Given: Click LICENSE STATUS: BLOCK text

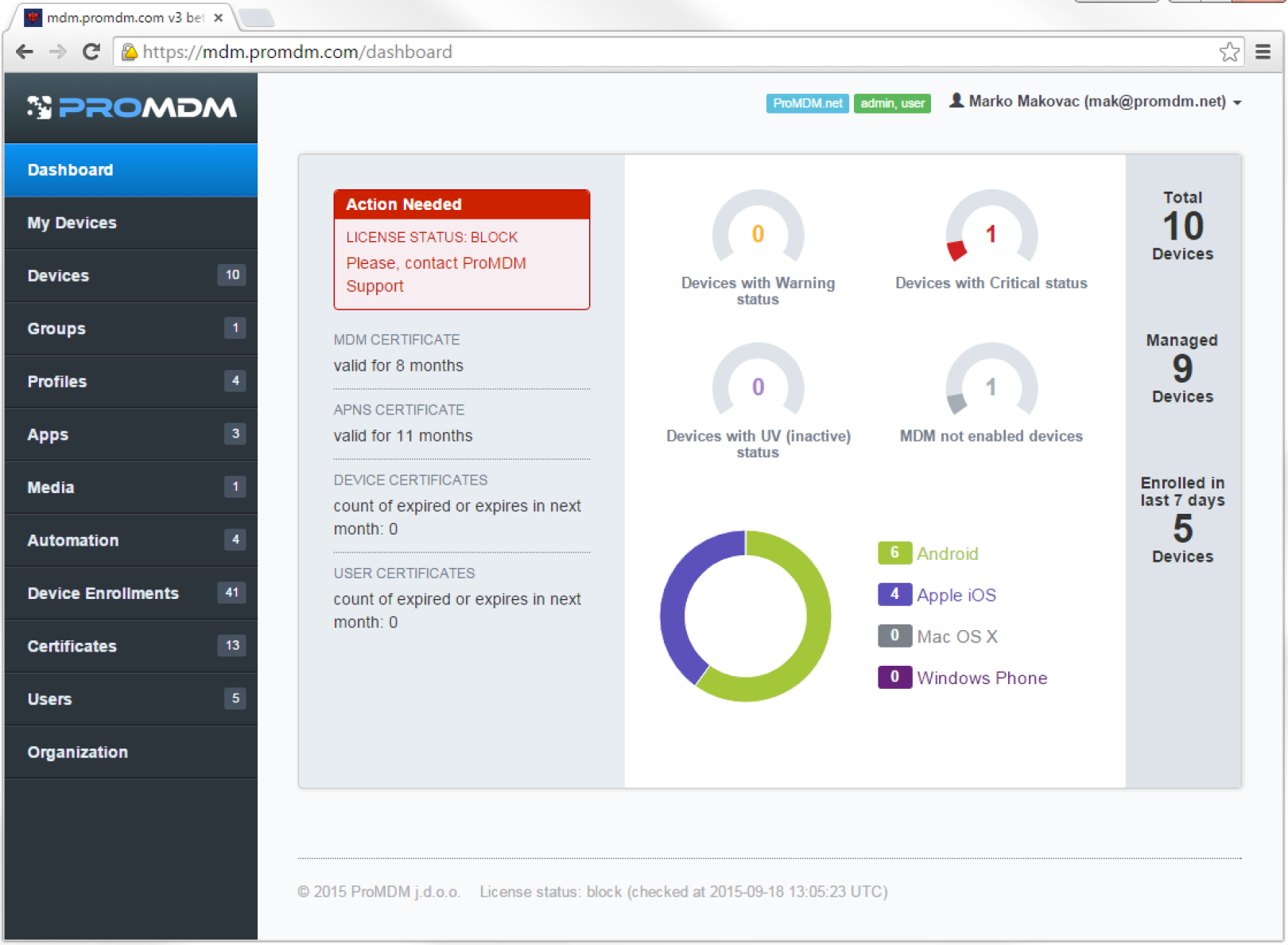Looking at the screenshot, I should pos(432,237).
